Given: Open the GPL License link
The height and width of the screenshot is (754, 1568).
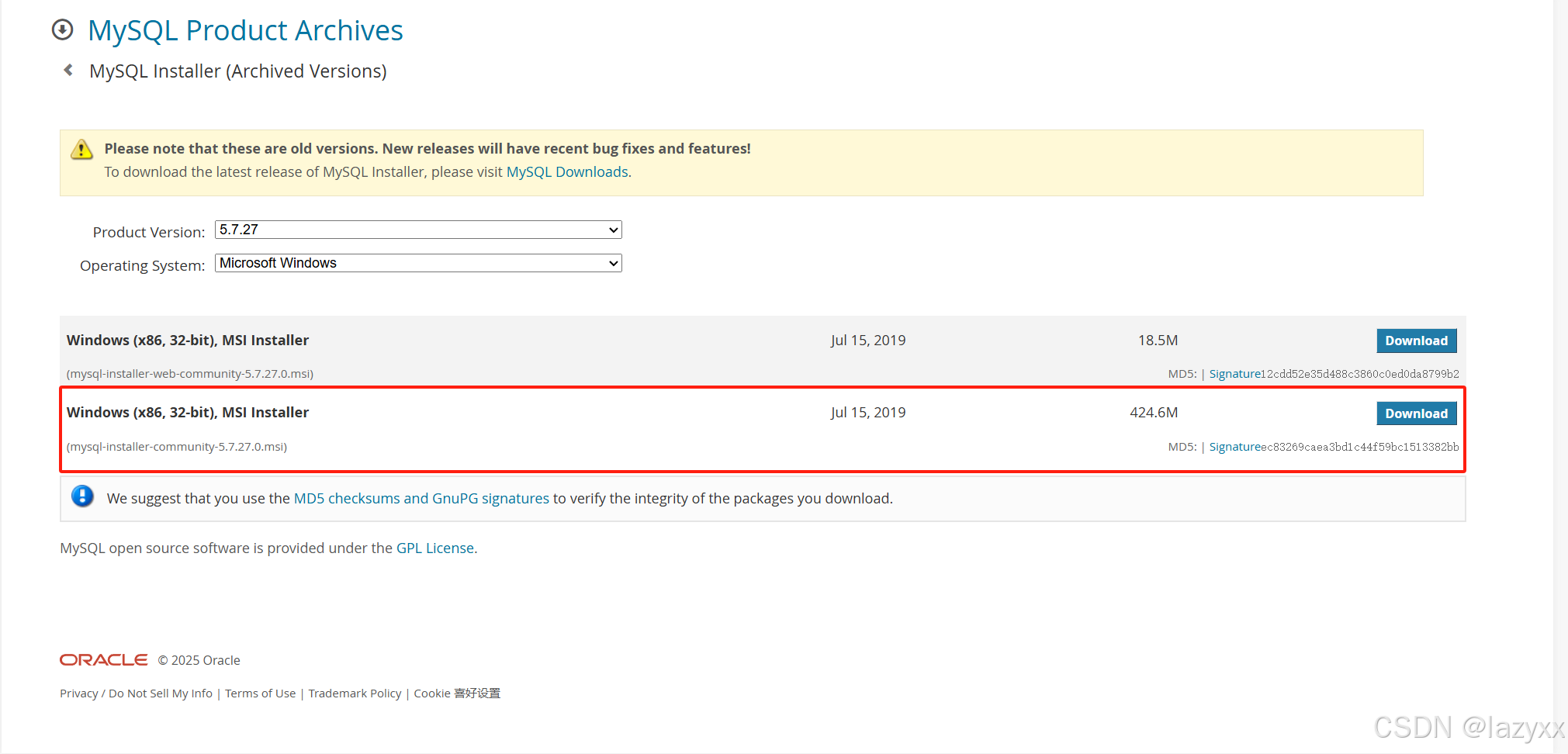Looking at the screenshot, I should pos(435,548).
